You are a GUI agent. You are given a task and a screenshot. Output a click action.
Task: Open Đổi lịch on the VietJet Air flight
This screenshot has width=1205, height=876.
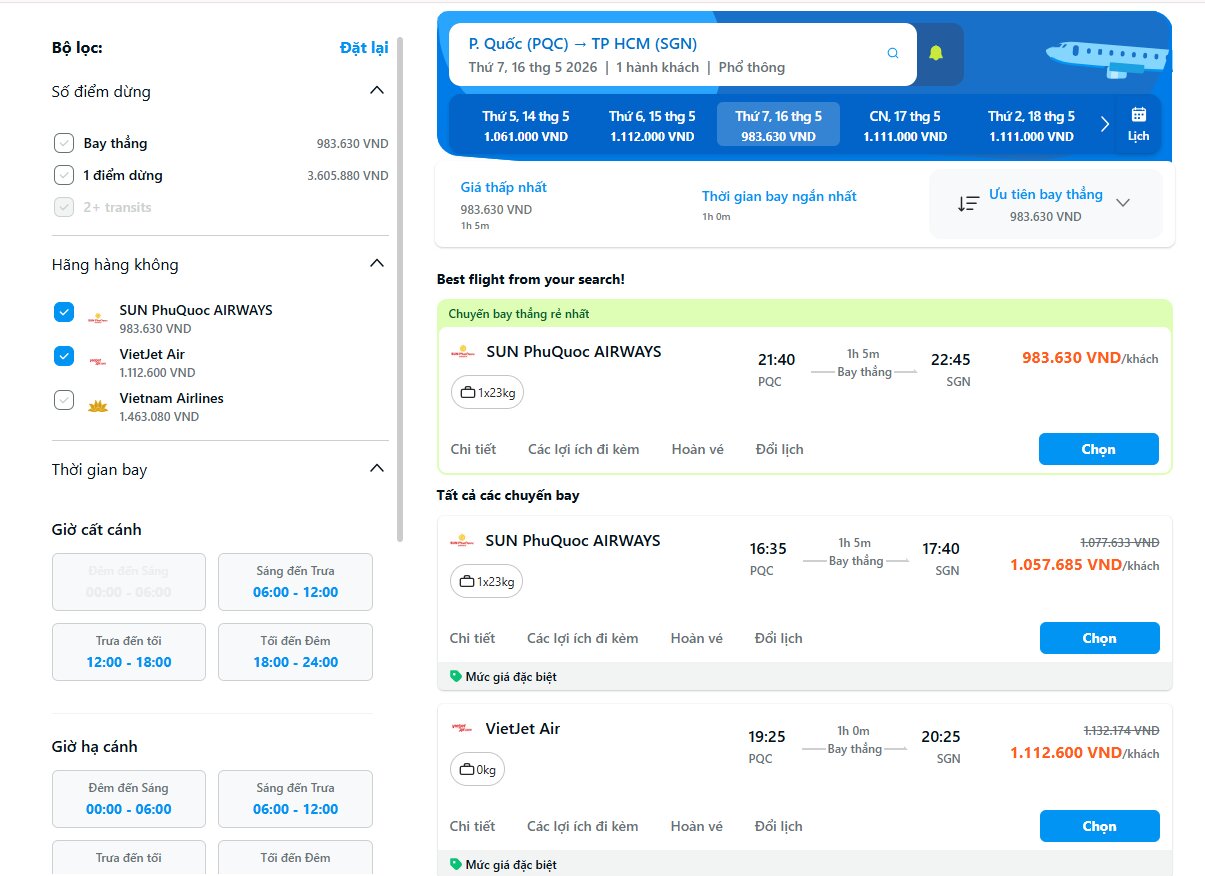[778, 826]
